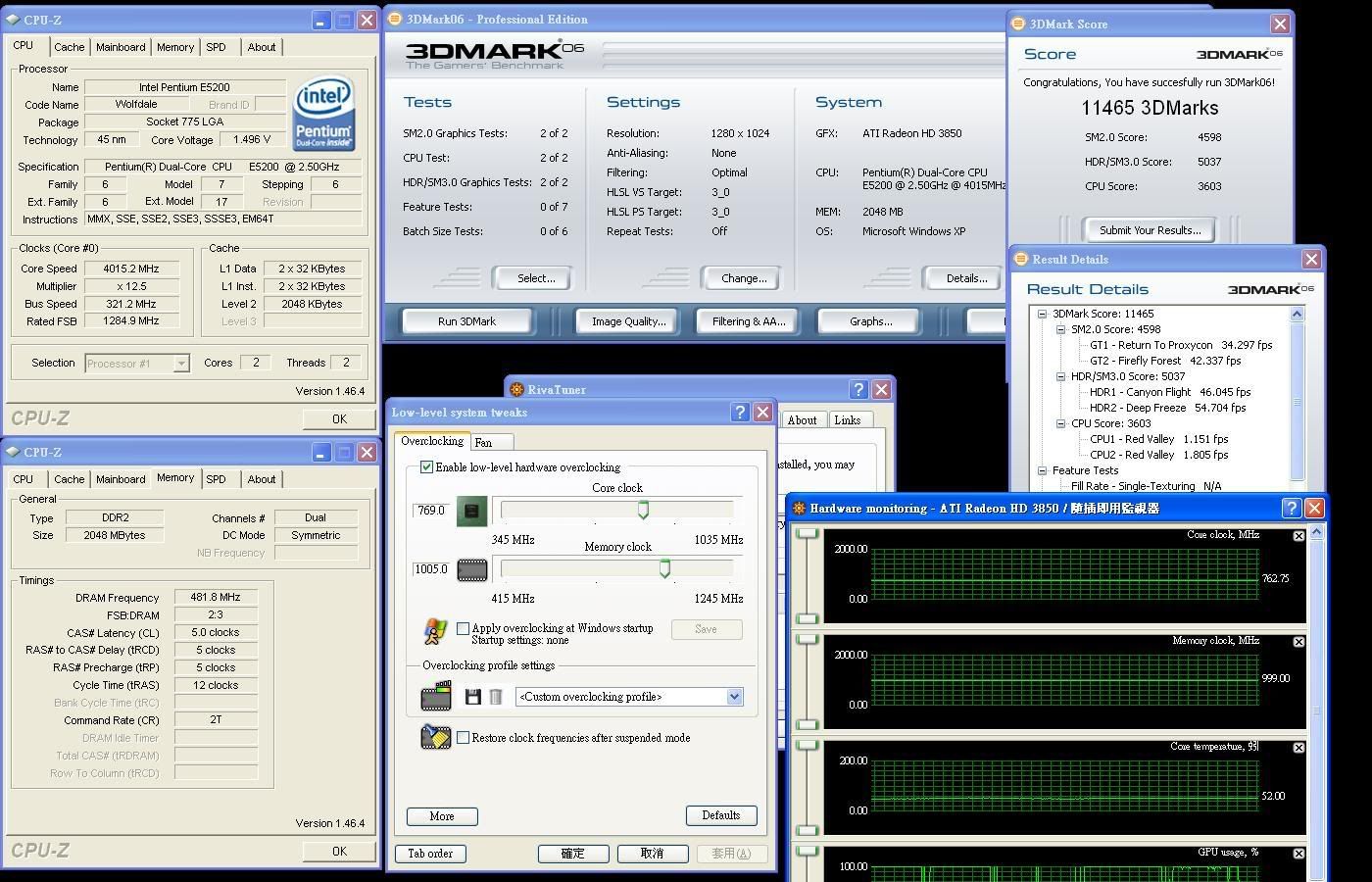Click the Graphs... button in 3DMark06
The width and height of the screenshot is (1372, 882).
pos(870,321)
